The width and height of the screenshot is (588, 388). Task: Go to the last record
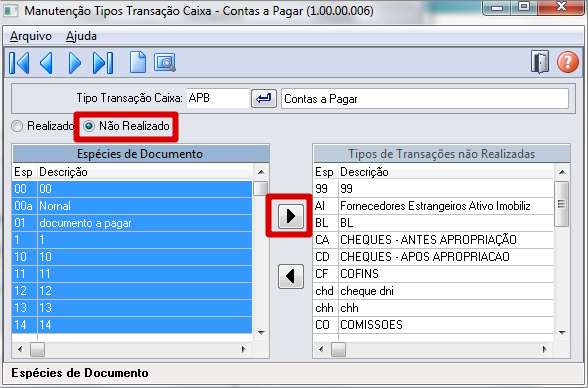click(x=103, y=63)
